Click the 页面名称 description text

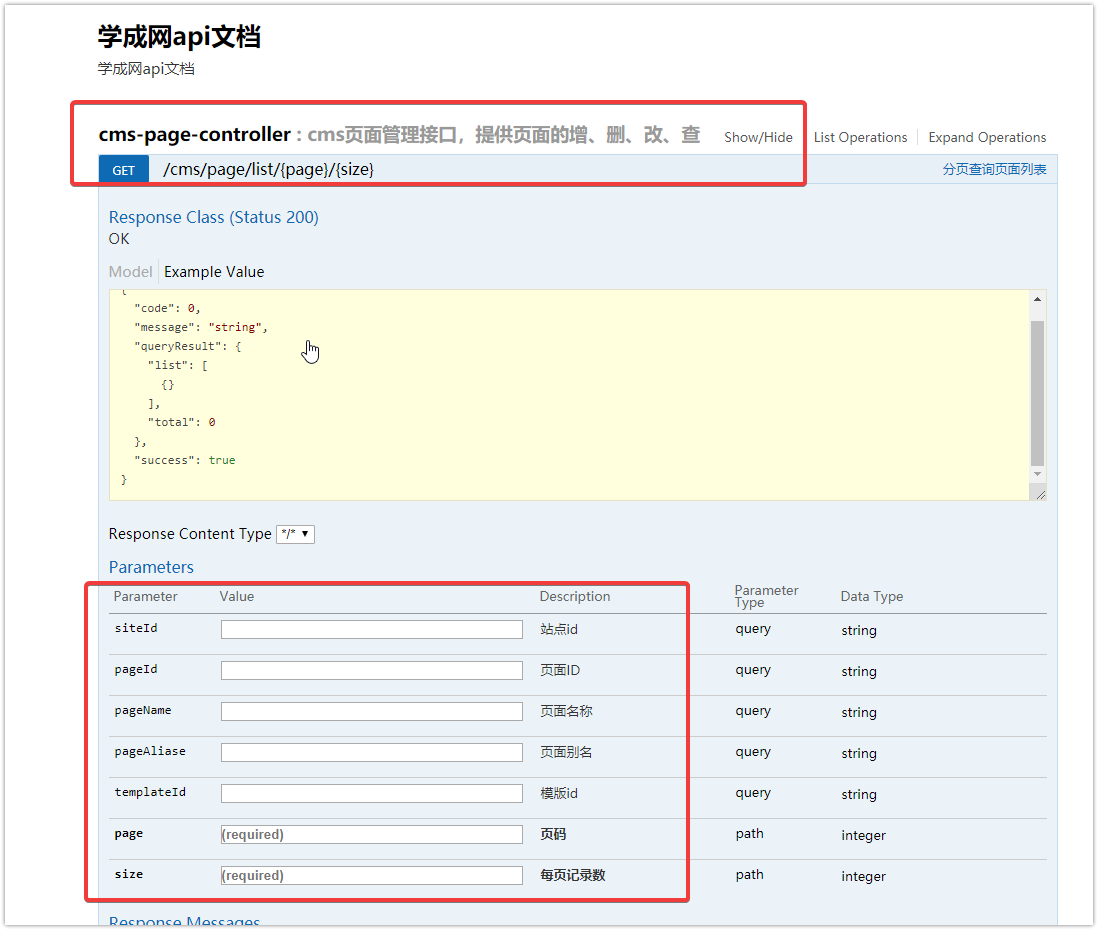(567, 712)
